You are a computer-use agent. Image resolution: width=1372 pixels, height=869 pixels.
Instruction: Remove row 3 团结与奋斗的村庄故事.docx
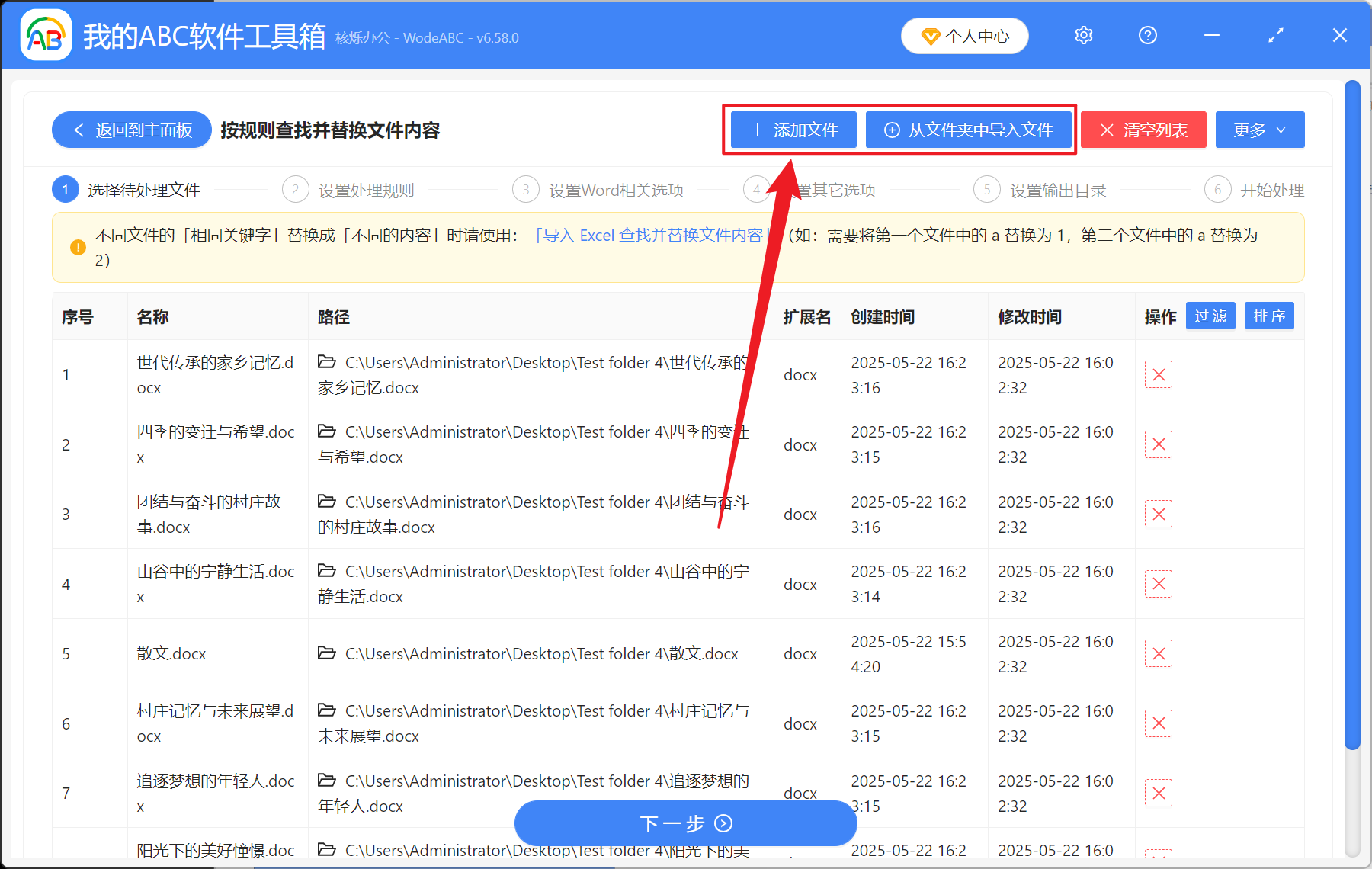pyautogui.click(x=1159, y=514)
